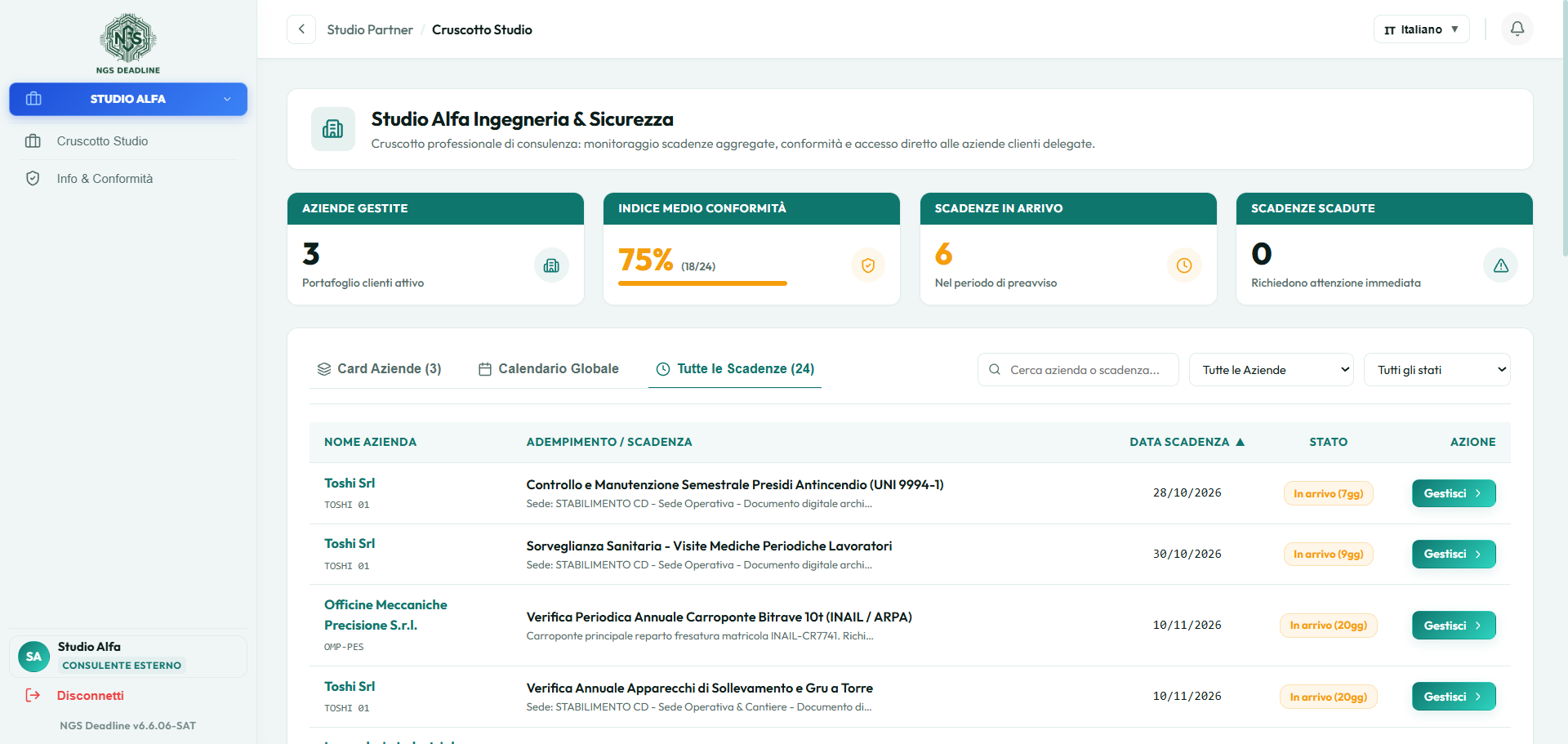Open the Tutte le Aziende filter dropdown

(1272, 370)
